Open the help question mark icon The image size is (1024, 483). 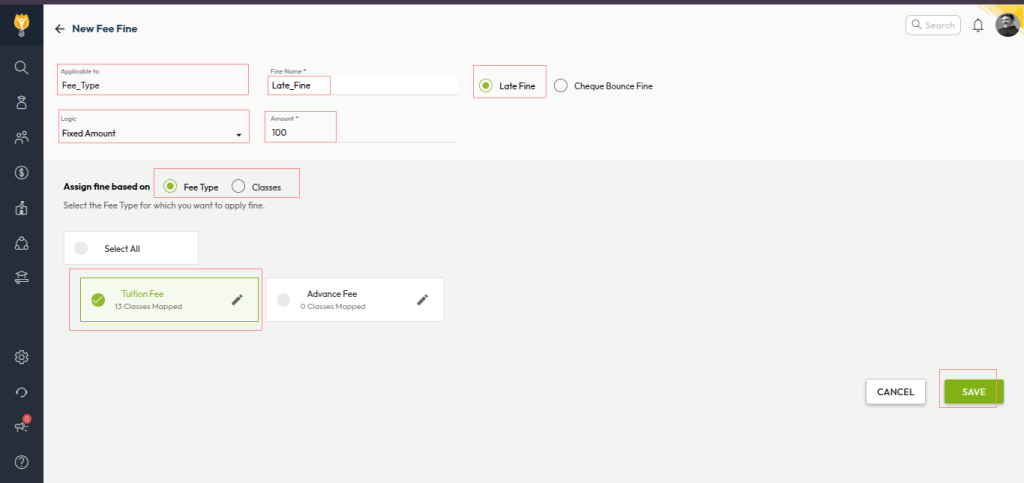tap(21, 461)
